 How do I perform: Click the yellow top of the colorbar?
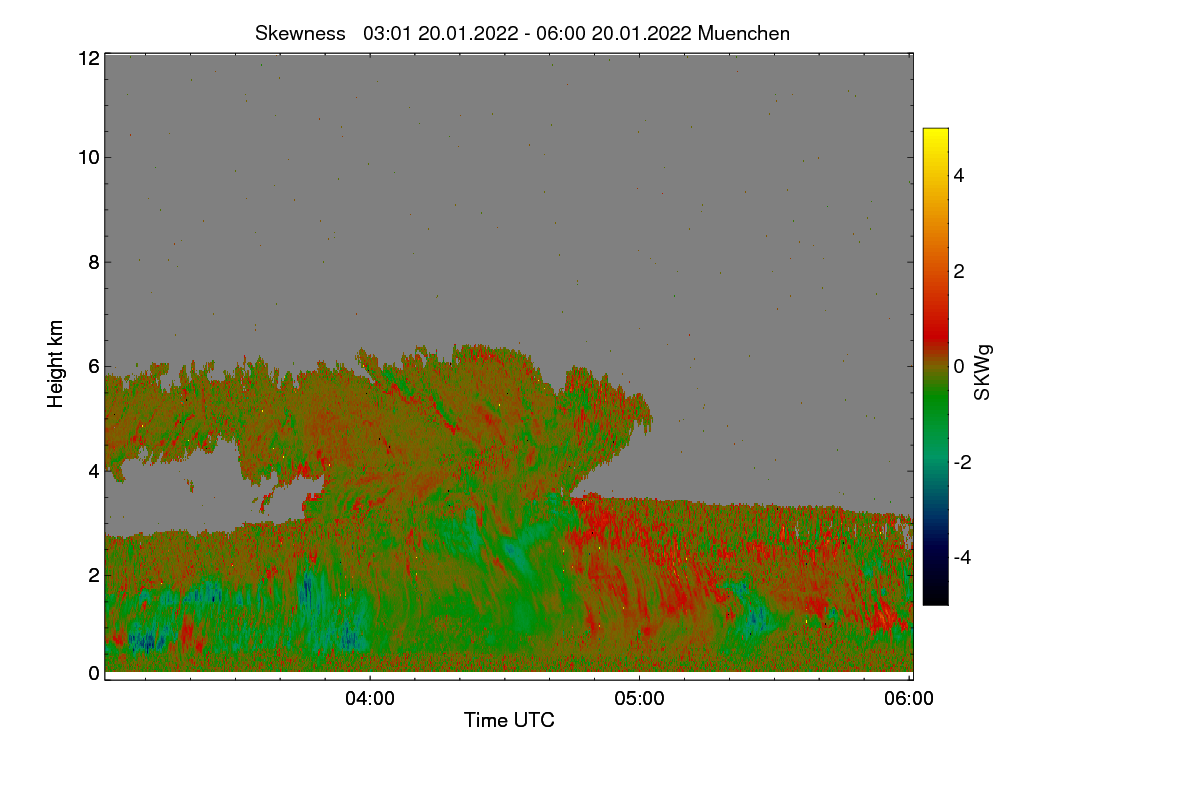935,135
